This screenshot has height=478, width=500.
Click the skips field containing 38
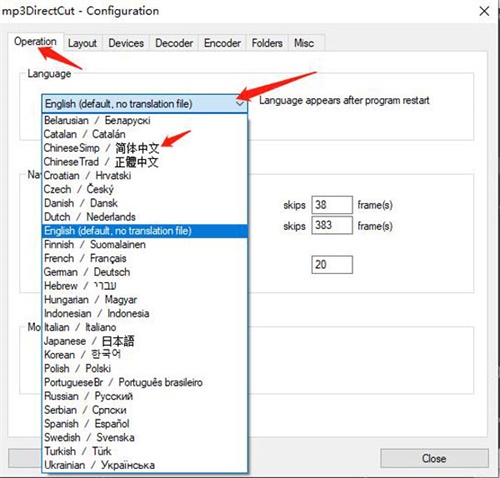tap(332, 205)
